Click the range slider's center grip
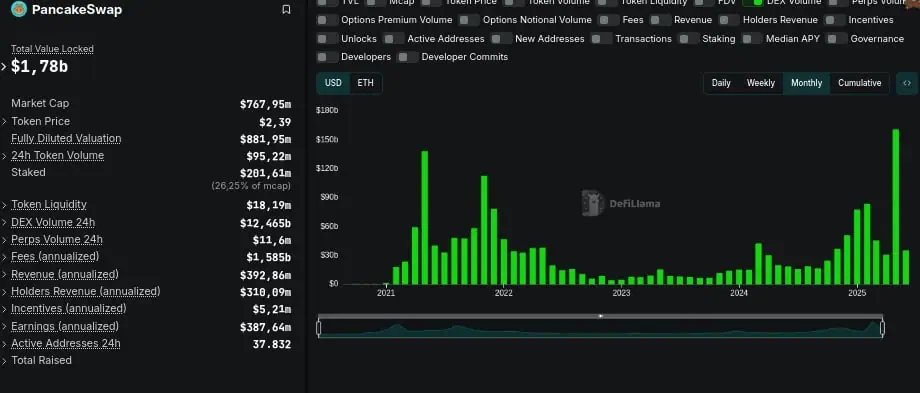Screen dimensions: 920x393 point(600,316)
